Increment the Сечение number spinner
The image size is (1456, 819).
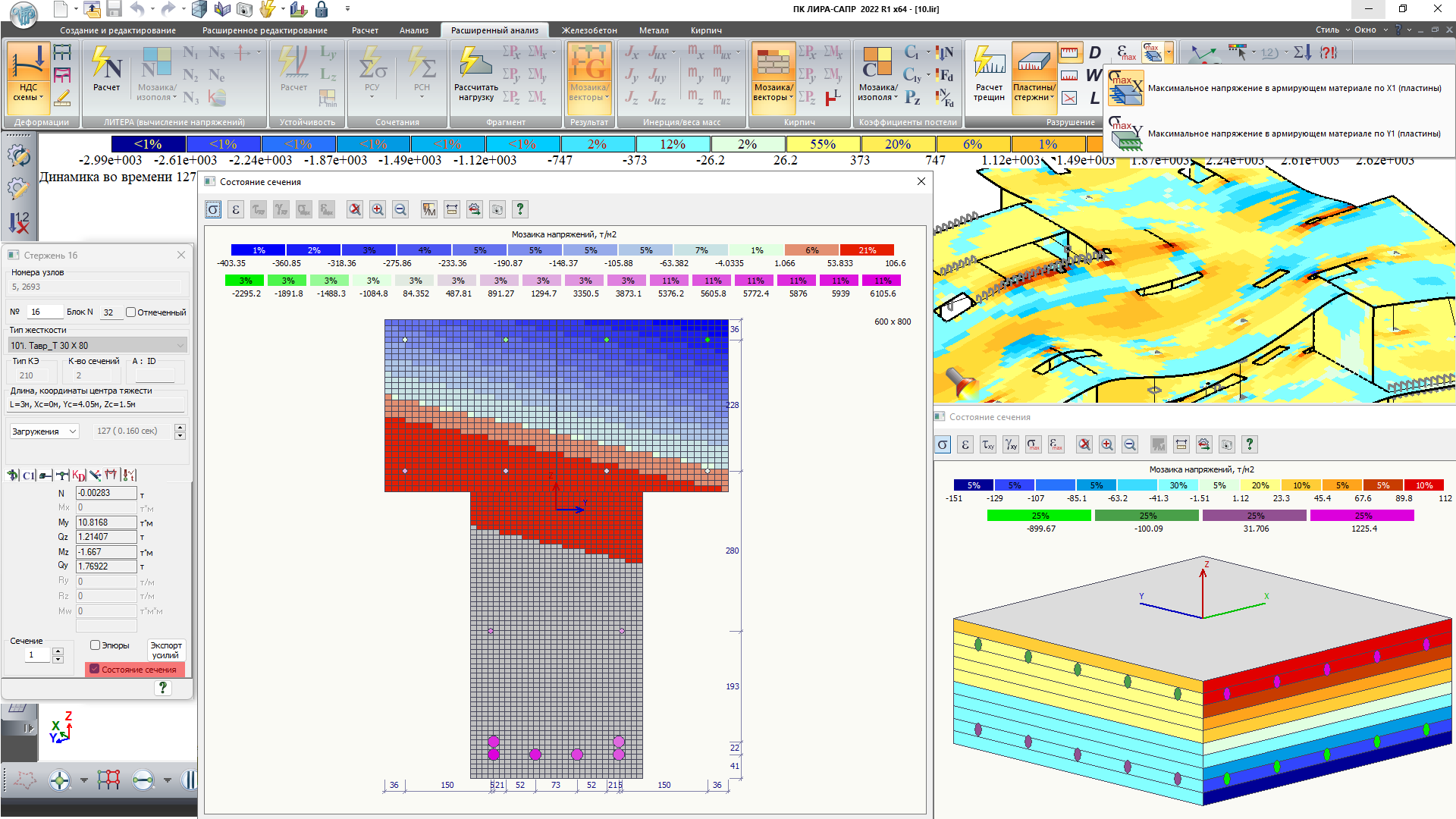pyautogui.click(x=58, y=650)
